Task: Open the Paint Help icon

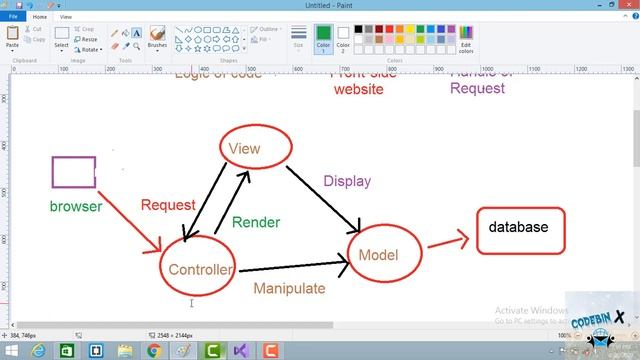Action: click(636, 16)
